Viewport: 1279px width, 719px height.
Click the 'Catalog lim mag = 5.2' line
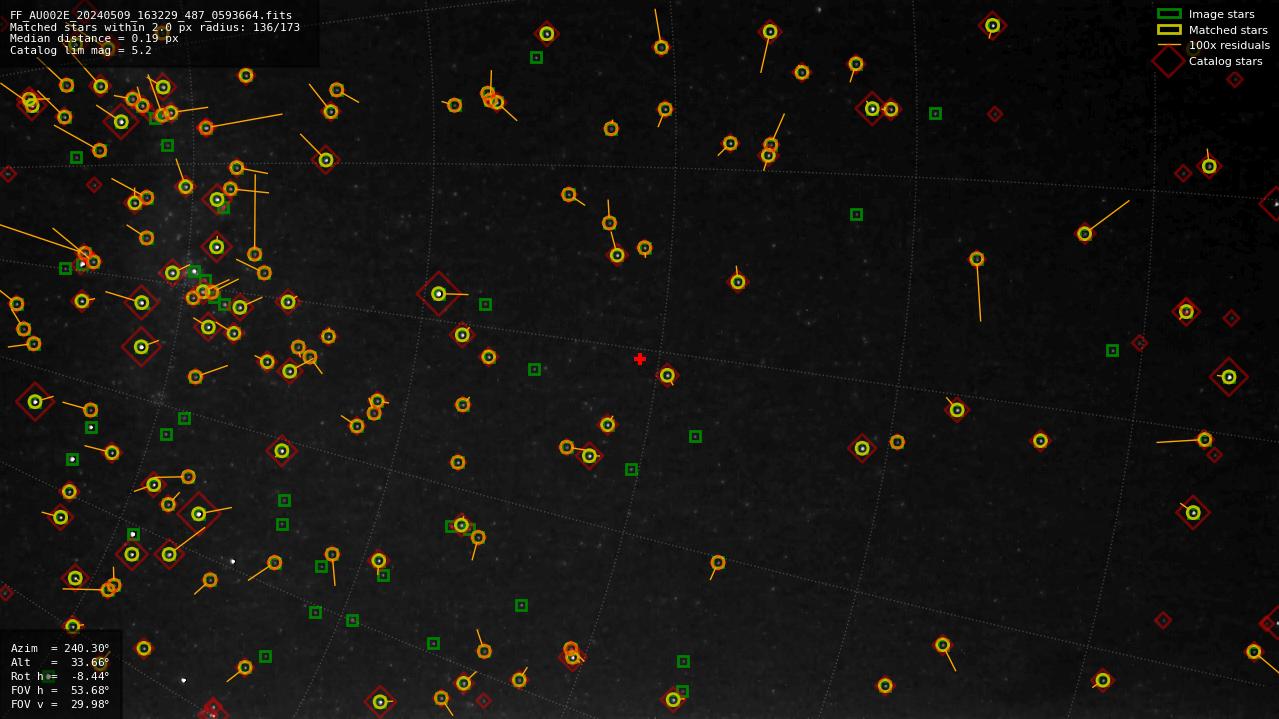pos(81,51)
